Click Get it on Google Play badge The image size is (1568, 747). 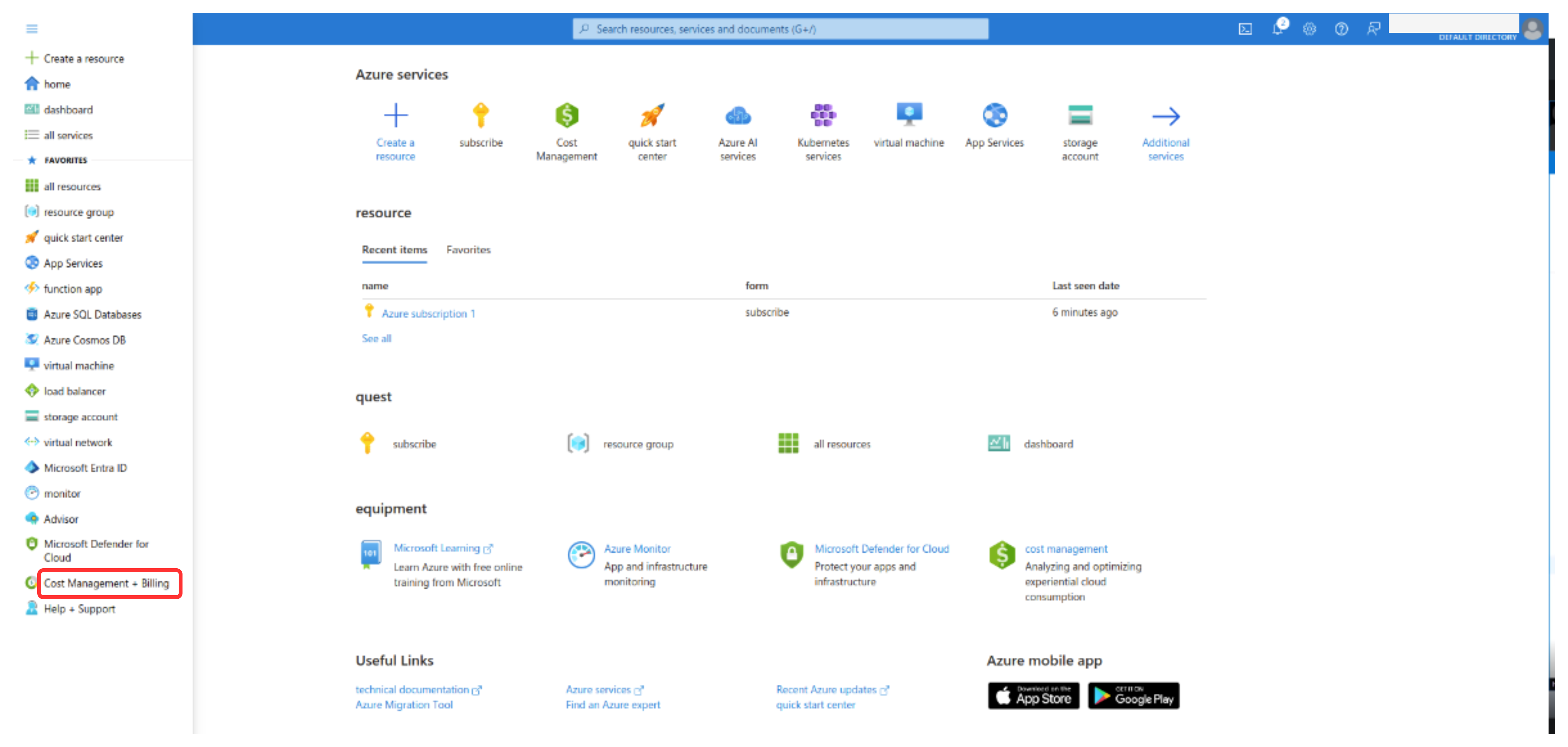pyautogui.click(x=1133, y=695)
